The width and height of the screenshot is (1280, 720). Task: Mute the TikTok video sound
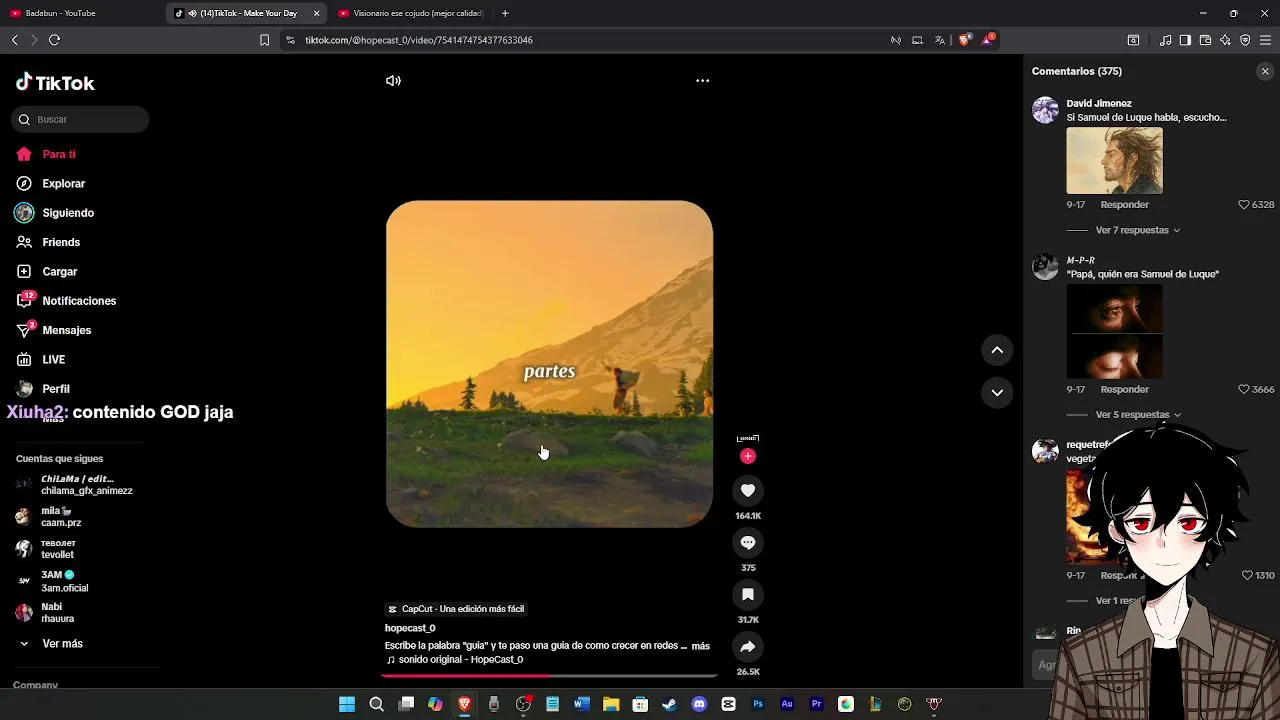click(393, 81)
